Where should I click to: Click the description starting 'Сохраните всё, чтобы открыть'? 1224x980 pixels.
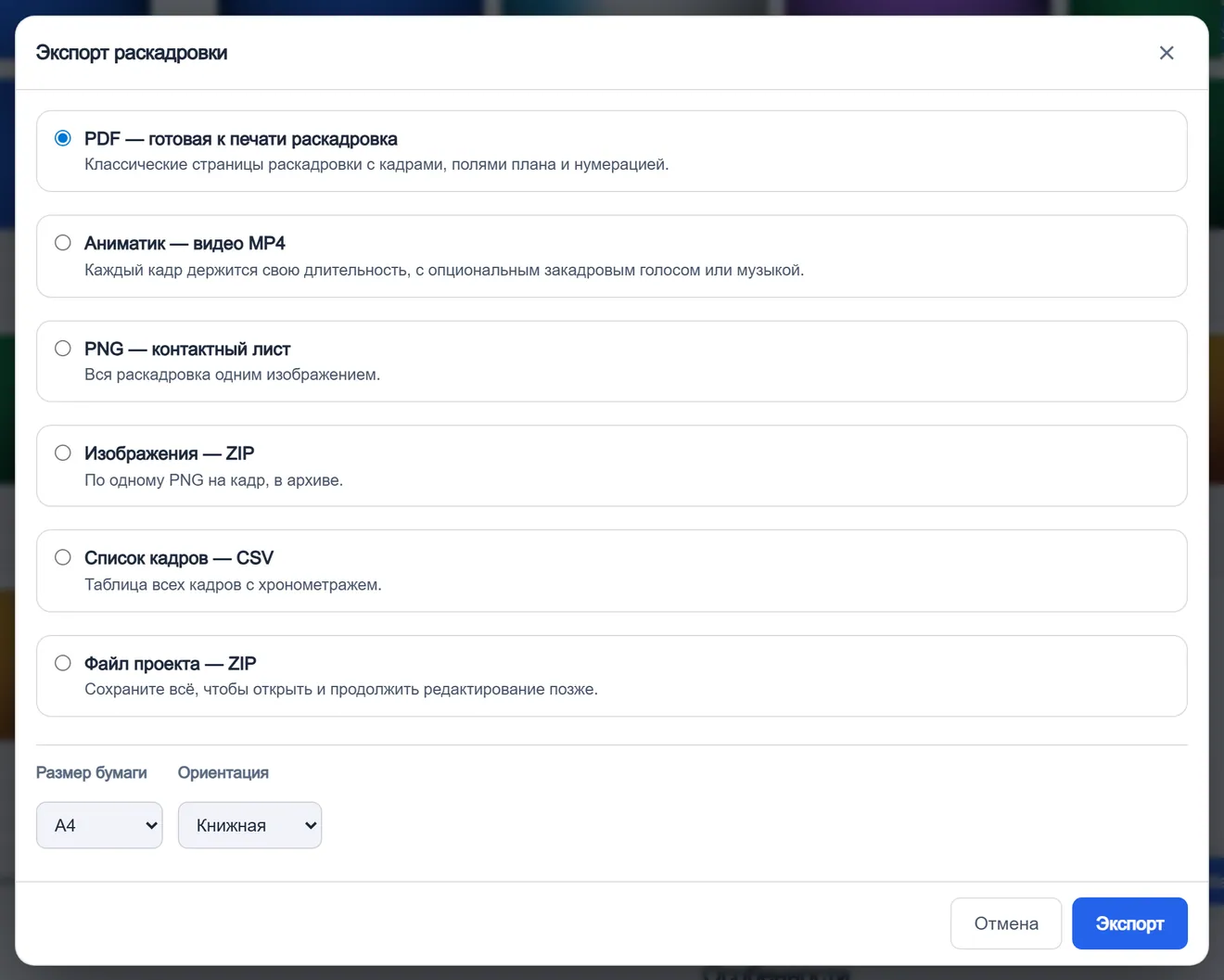point(341,690)
